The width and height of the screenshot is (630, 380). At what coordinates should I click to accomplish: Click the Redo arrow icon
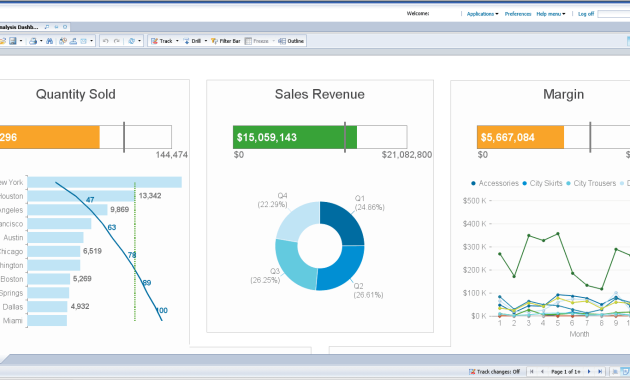coord(117,41)
